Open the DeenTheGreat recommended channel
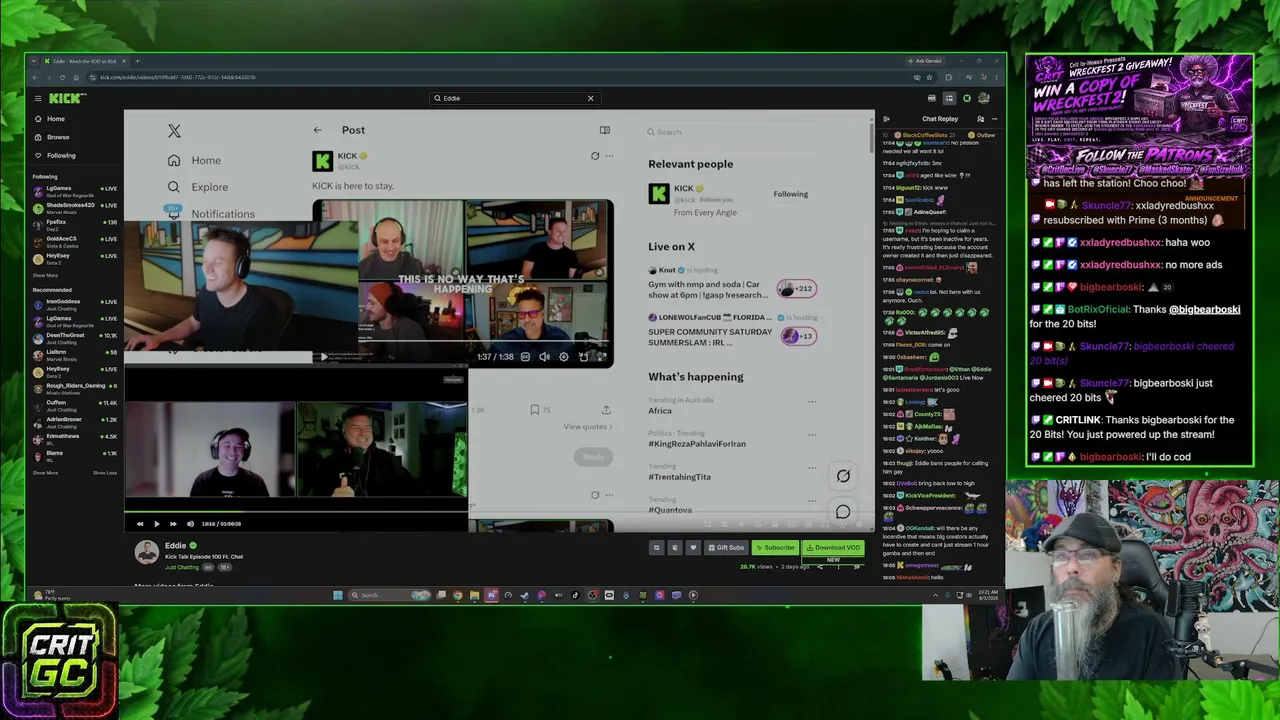 click(75, 337)
